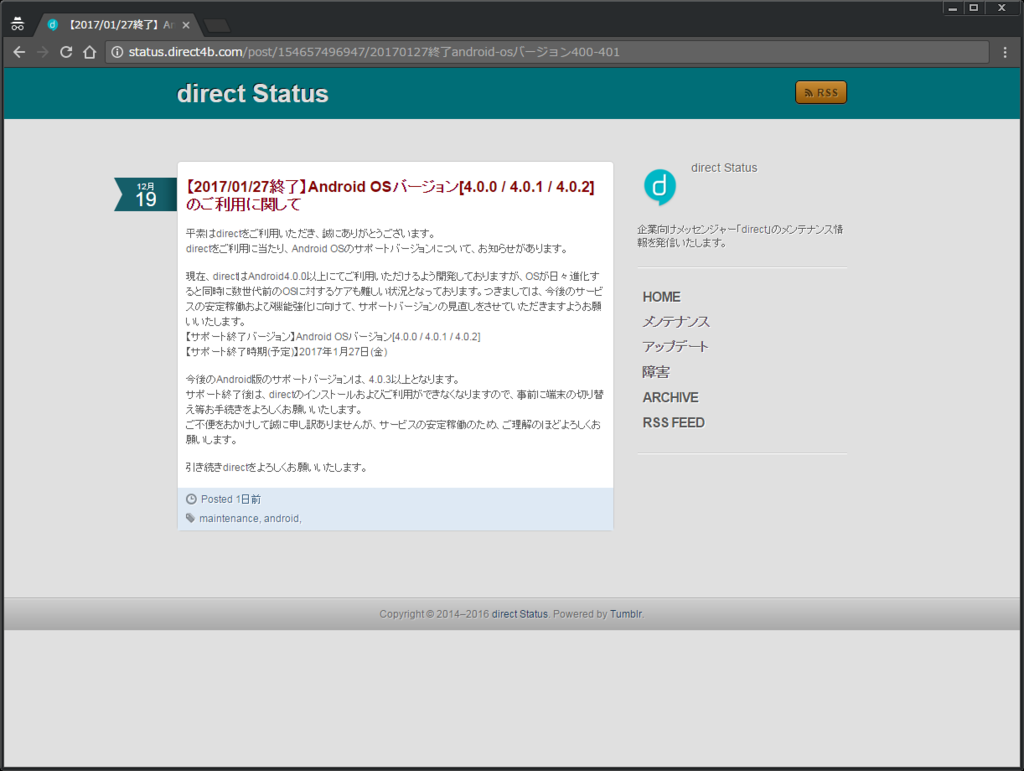This screenshot has height=771, width=1024.
Task: Click the 12月 19 date ribbon
Action: pyautogui.click(x=145, y=195)
